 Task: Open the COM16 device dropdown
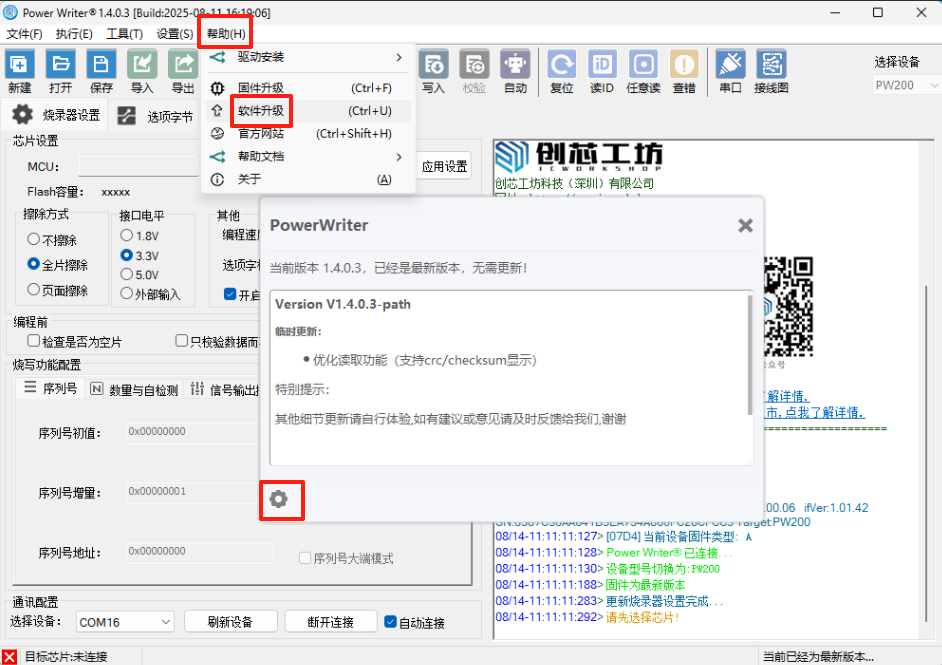pos(125,622)
